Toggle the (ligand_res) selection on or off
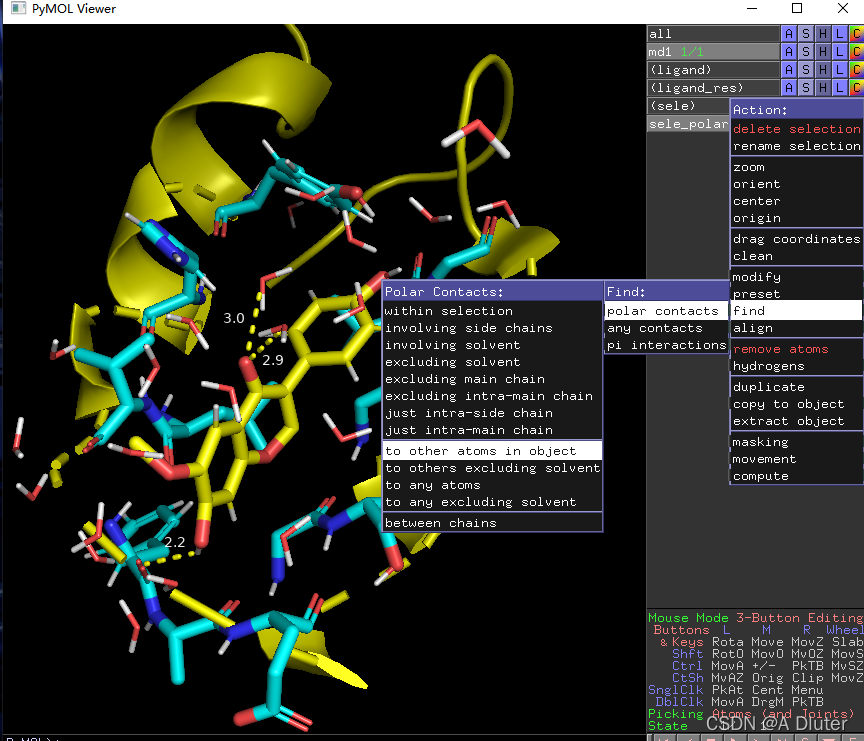This screenshot has height=741, width=864. tap(713, 88)
